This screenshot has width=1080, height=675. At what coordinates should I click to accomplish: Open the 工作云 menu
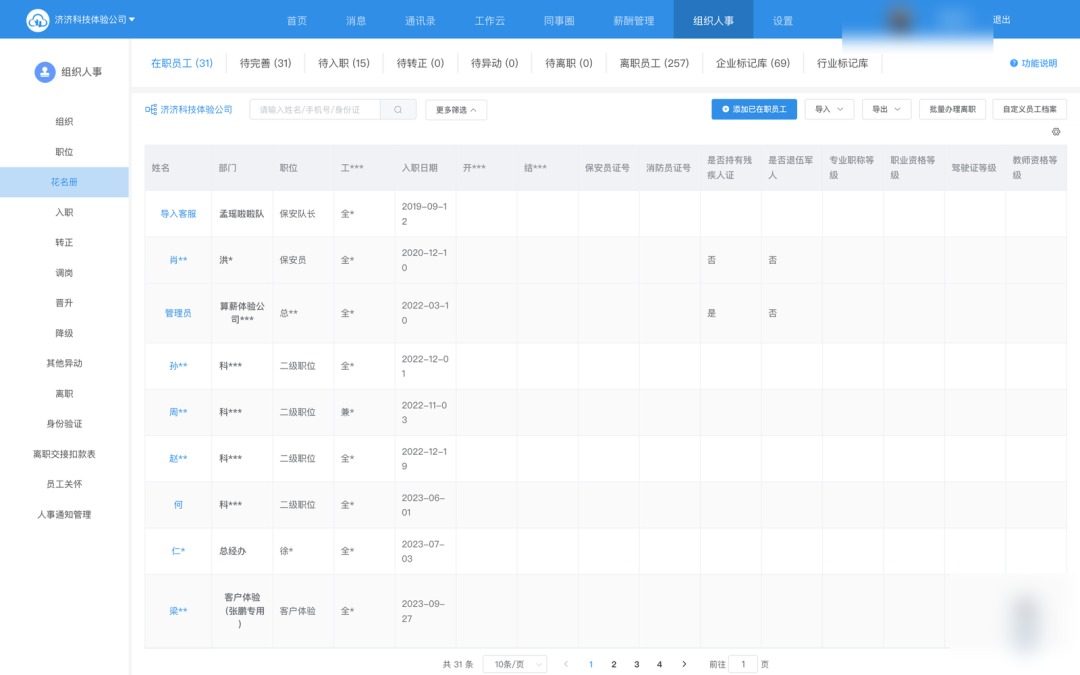(490, 21)
